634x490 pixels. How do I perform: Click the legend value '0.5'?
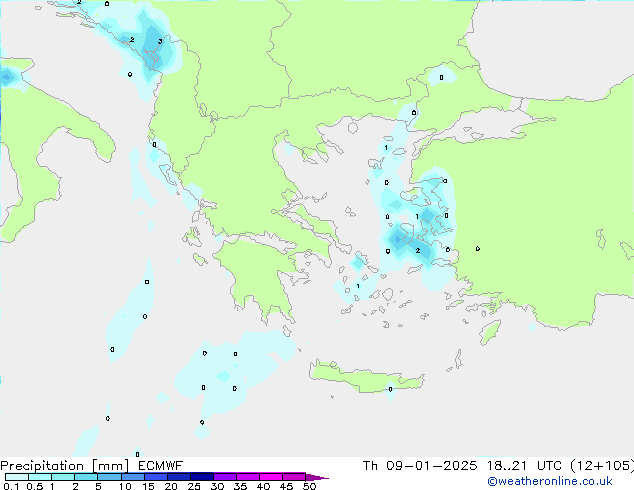(x=35, y=486)
